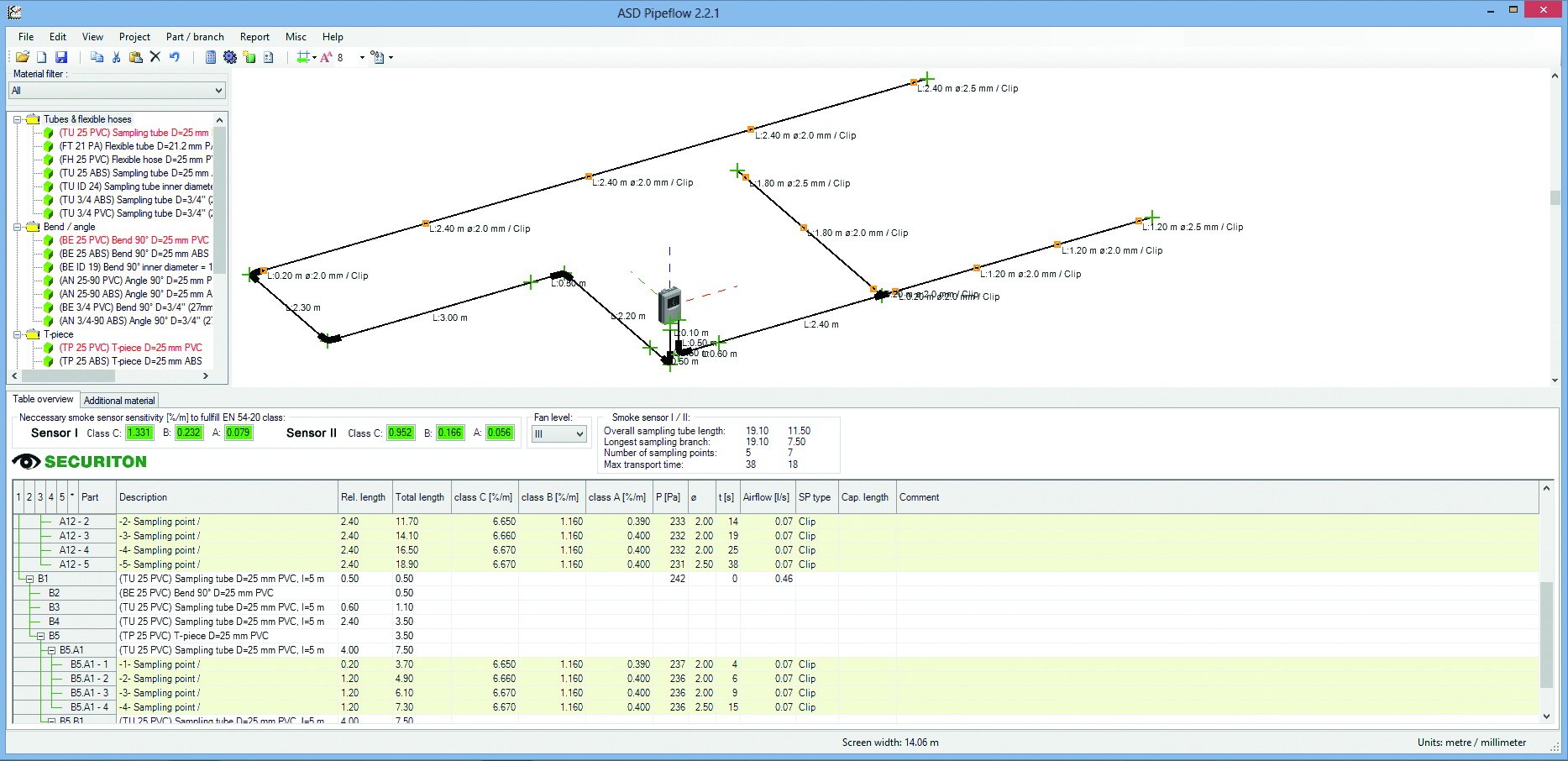The width and height of the screenshot is (1568, 761).
Task: Open the label options dropdown arrow
Action: coord(391,58)
